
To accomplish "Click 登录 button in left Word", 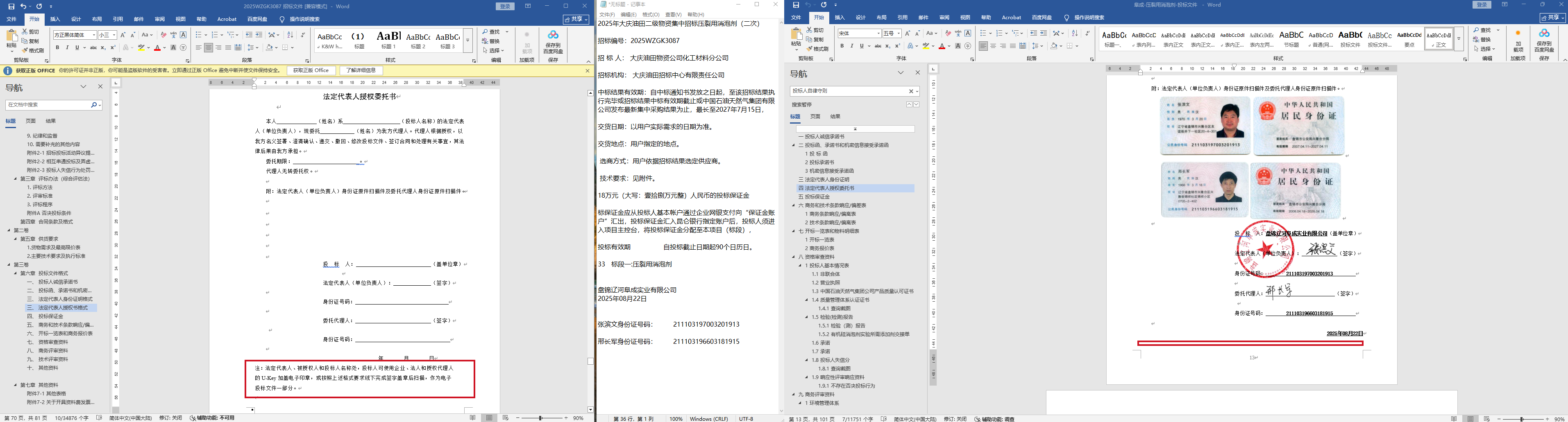I will coord(505,6).
